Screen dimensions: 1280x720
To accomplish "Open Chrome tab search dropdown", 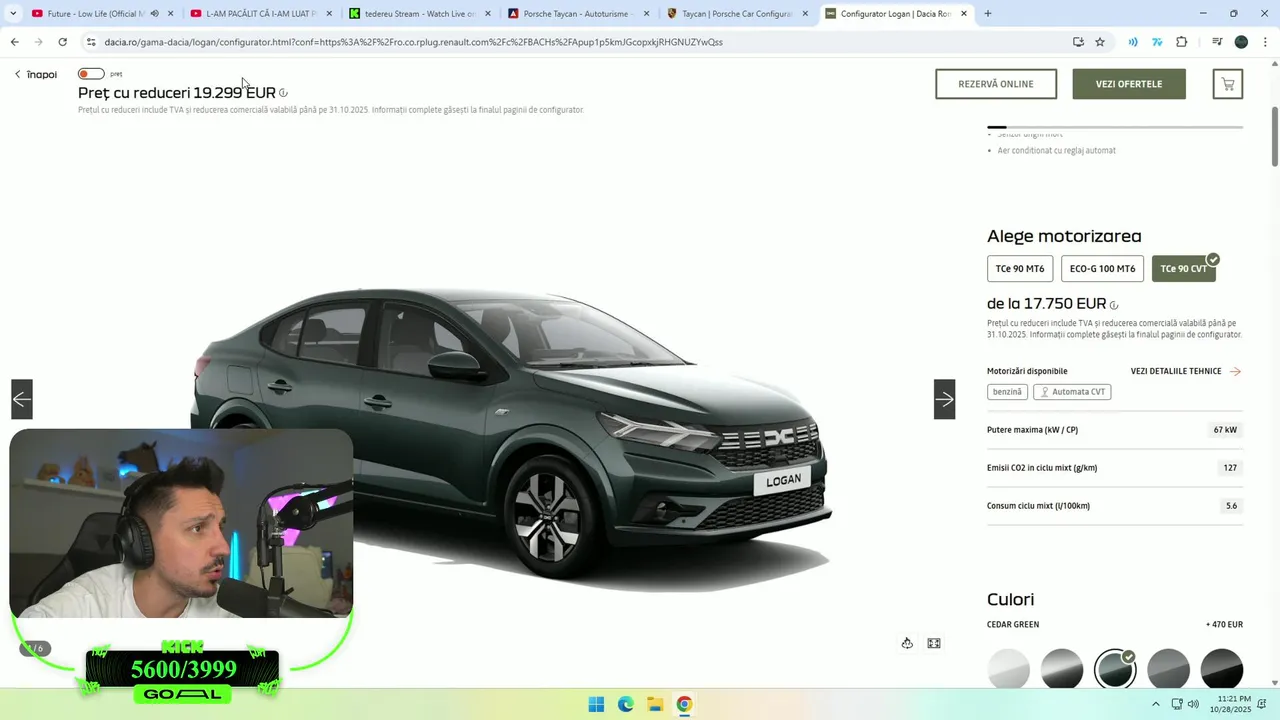I will click(x=13, y=14).
